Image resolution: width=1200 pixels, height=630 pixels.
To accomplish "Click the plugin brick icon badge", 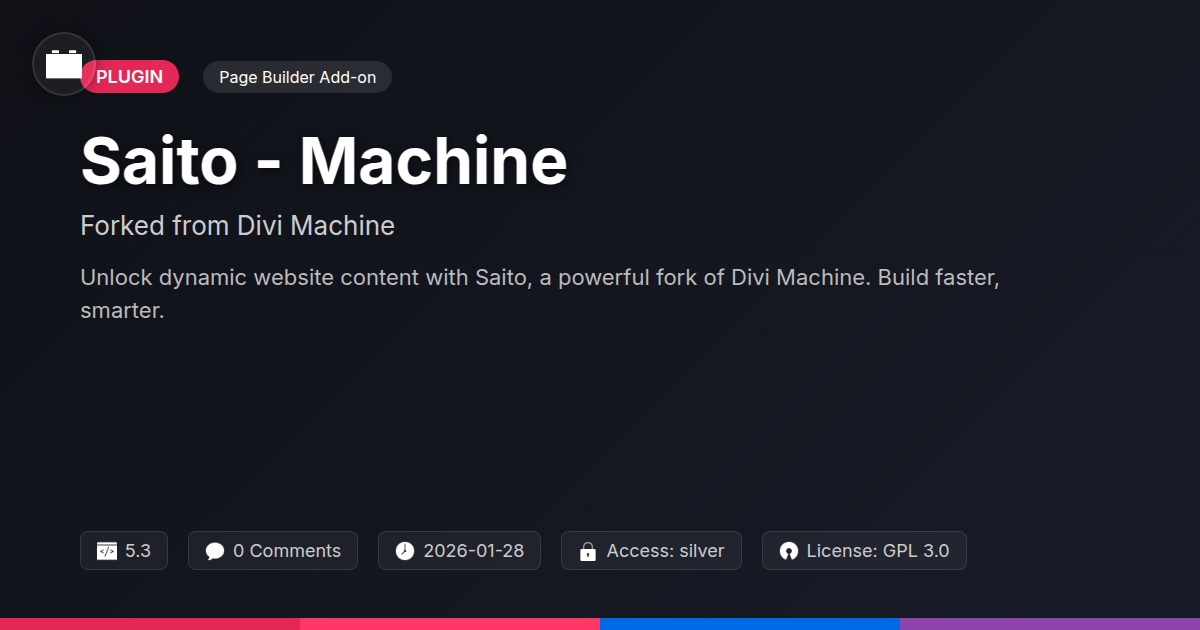I will pyautogui.click(x=64, y=64).
